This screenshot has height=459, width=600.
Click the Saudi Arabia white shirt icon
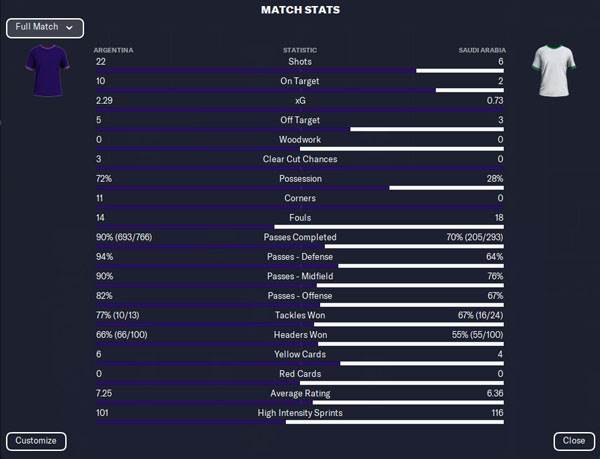point(550,70)
